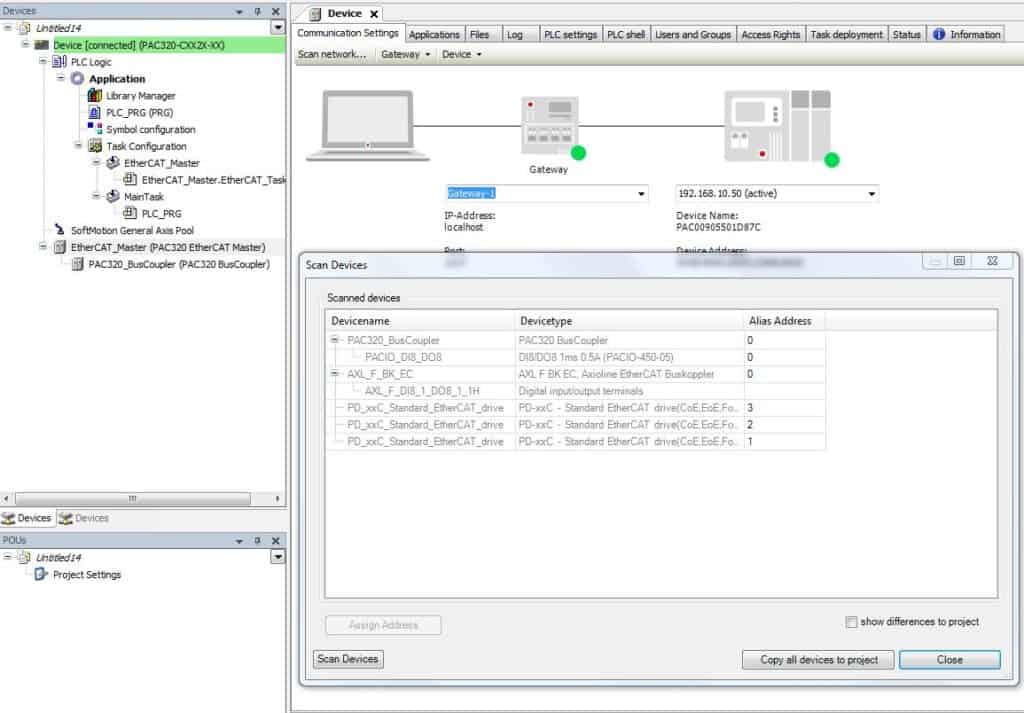1024x713 pixels.
Task: Click Copy all devices to project
Action: click(x=819, y=659)
